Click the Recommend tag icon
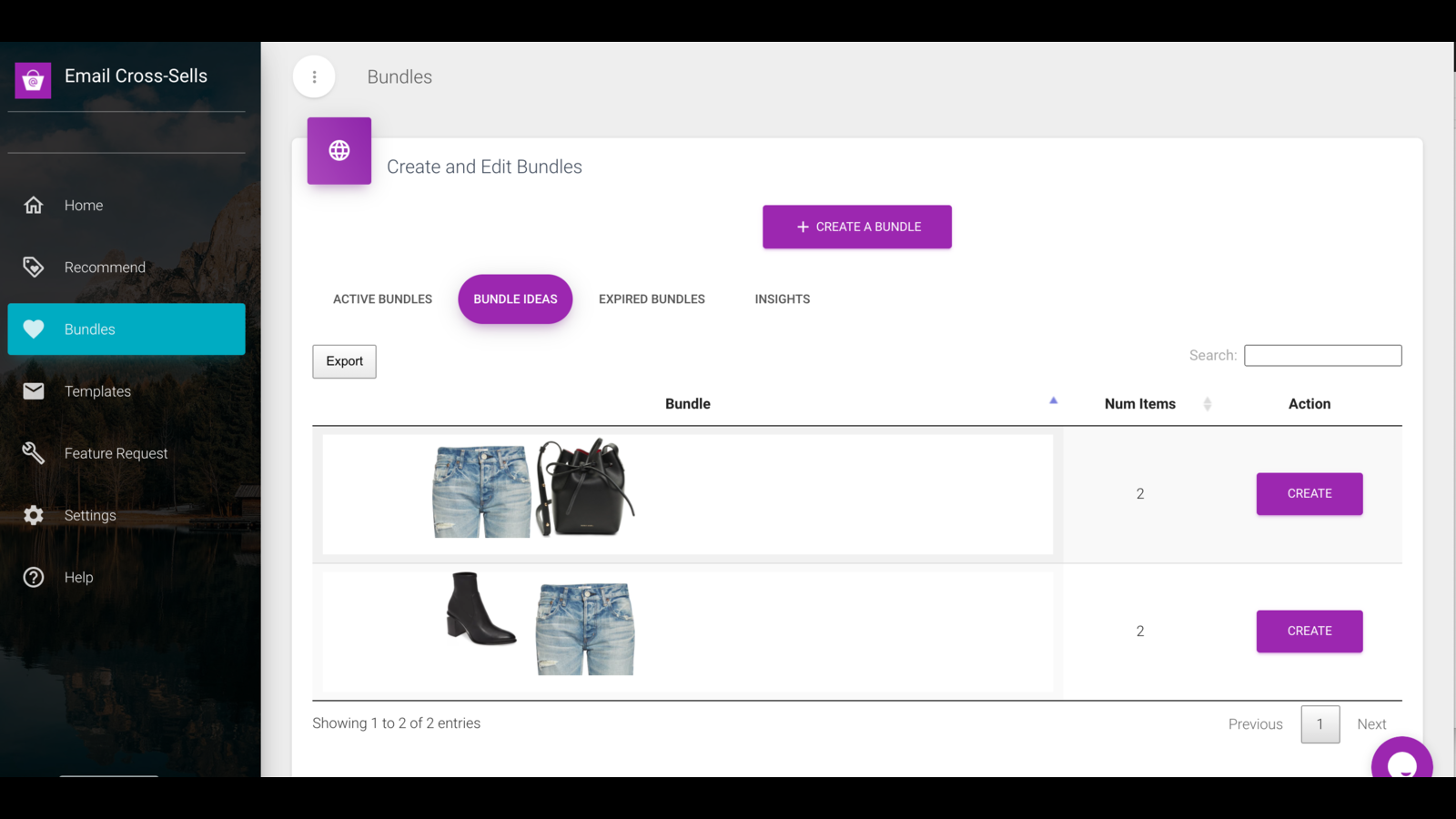The height and width of the screenshot is (819, 1456). [x=34, y=268]
